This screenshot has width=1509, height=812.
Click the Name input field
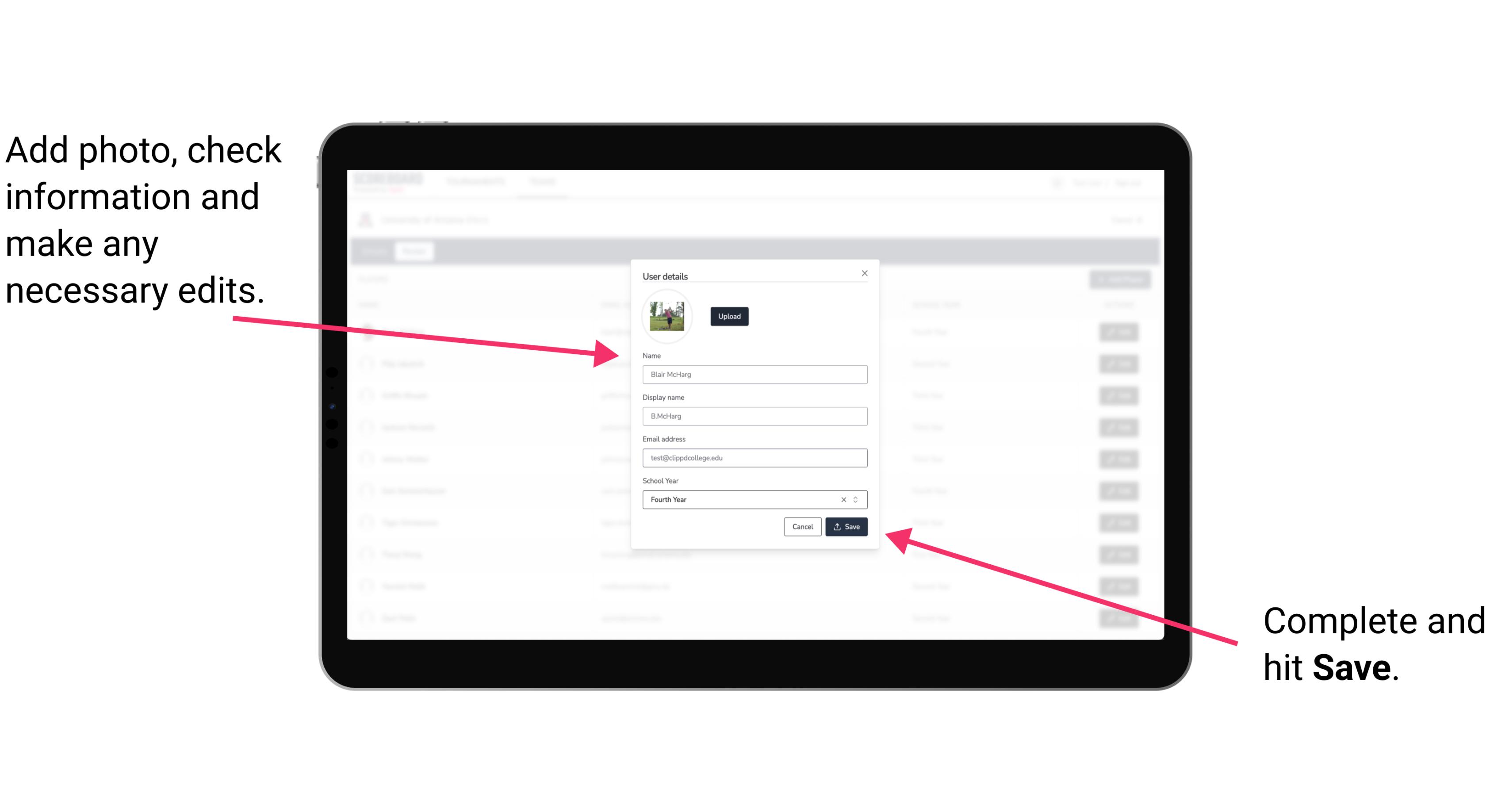755,374
